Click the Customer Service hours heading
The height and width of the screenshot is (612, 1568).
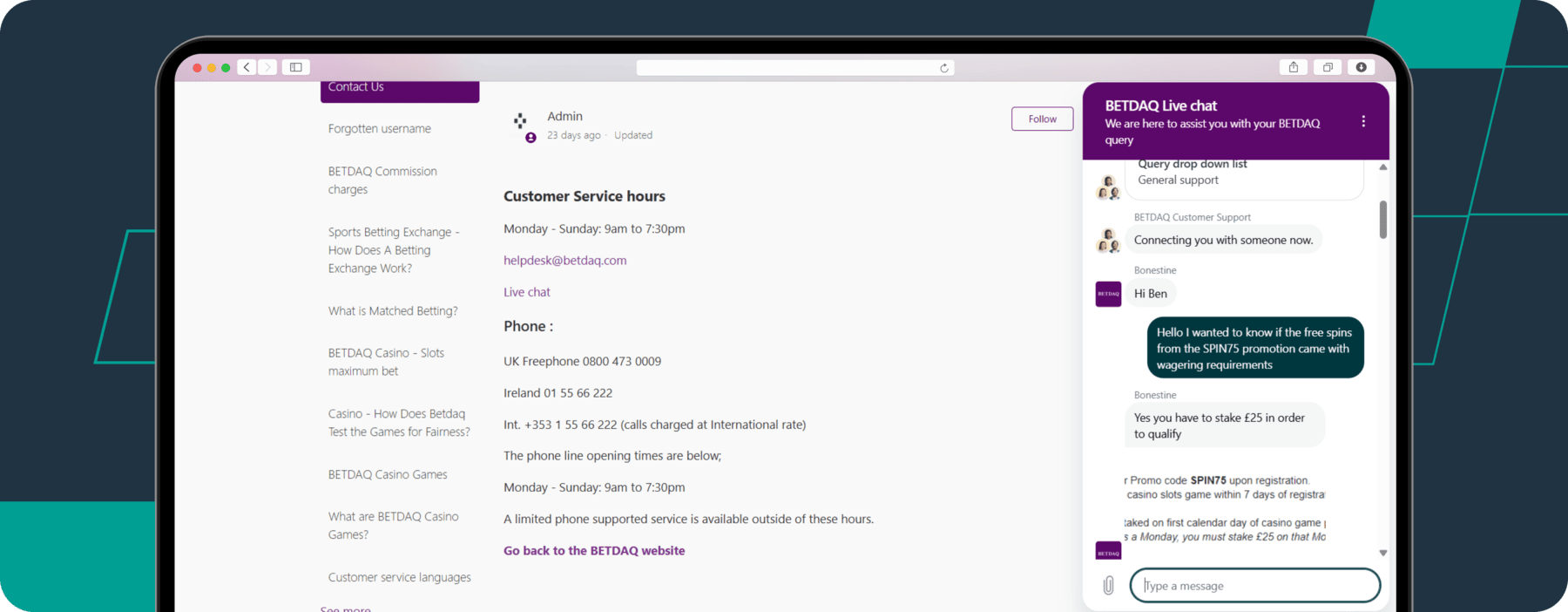click(584, 196)
